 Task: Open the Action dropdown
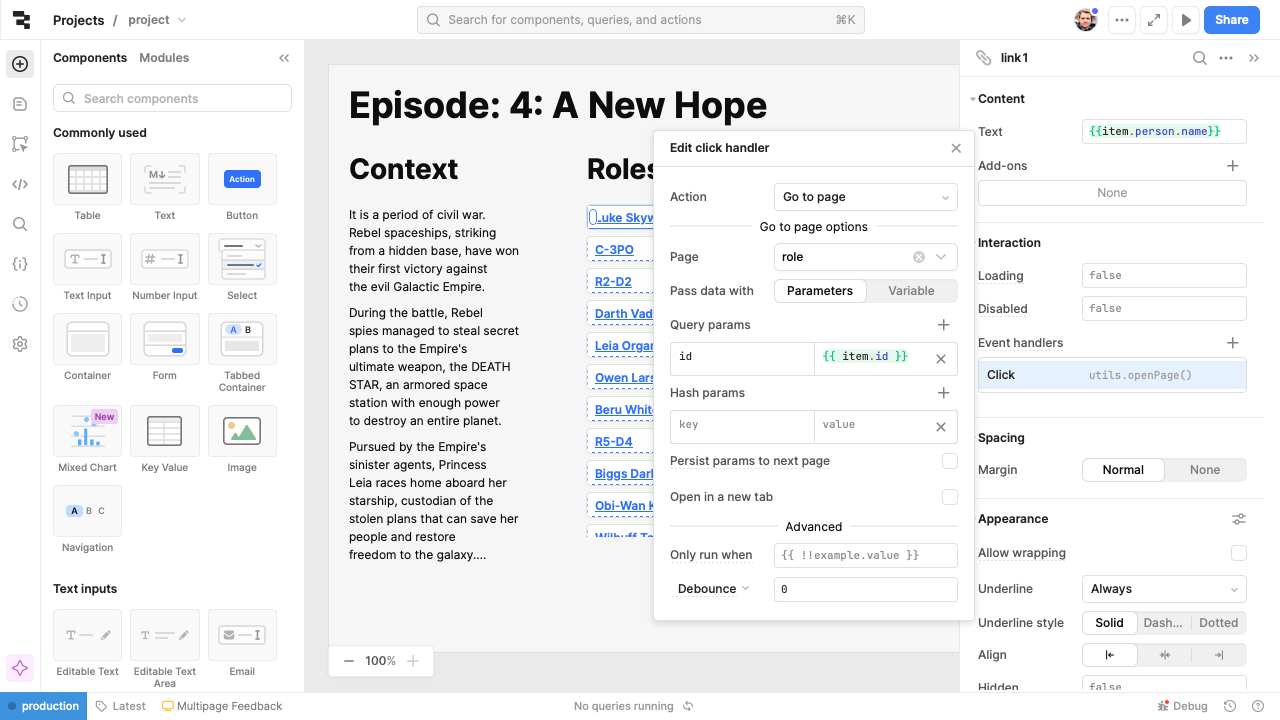[865, 197]
